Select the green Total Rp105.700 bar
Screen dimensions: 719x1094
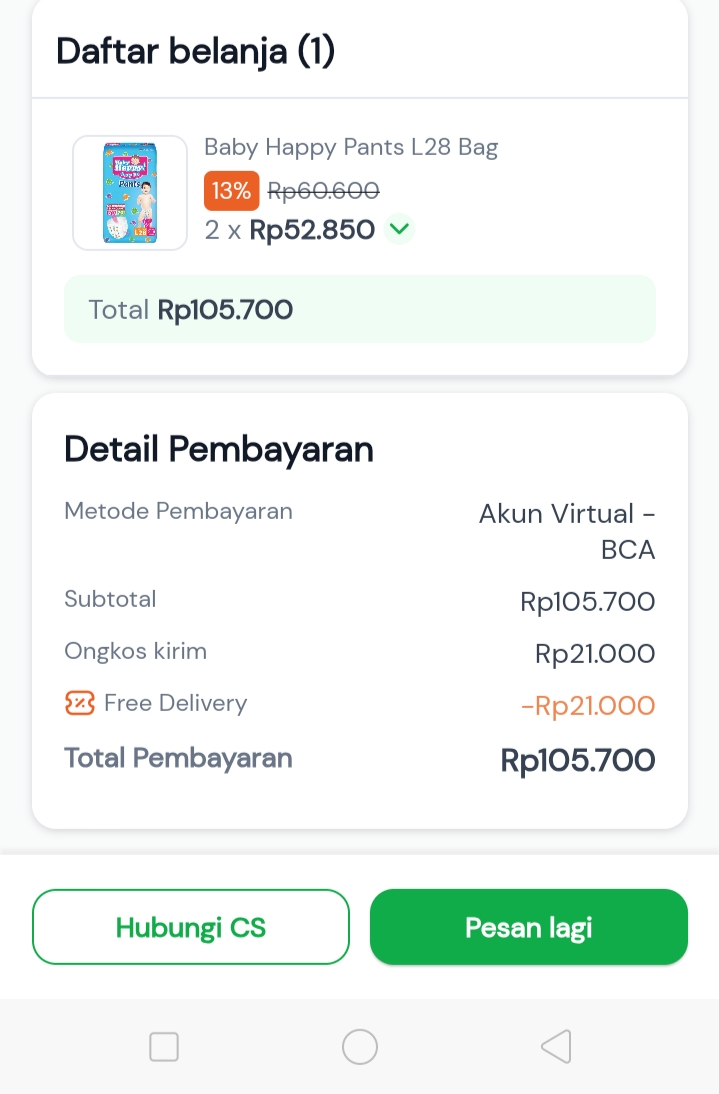[x=360, y=310]
